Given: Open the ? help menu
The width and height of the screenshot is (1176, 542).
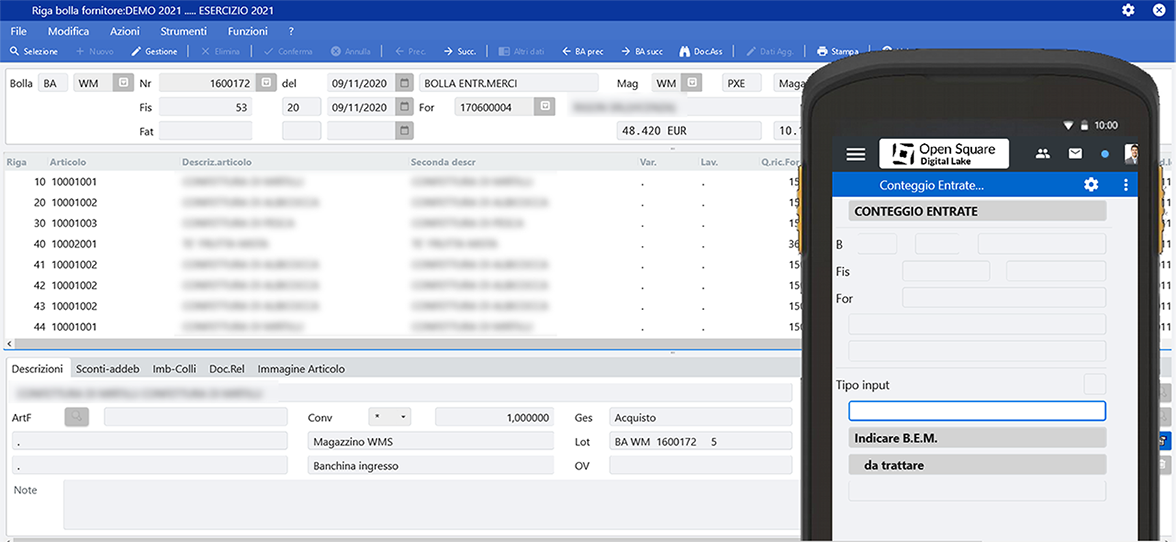Looking at the screenshot, I should [291, 31].
